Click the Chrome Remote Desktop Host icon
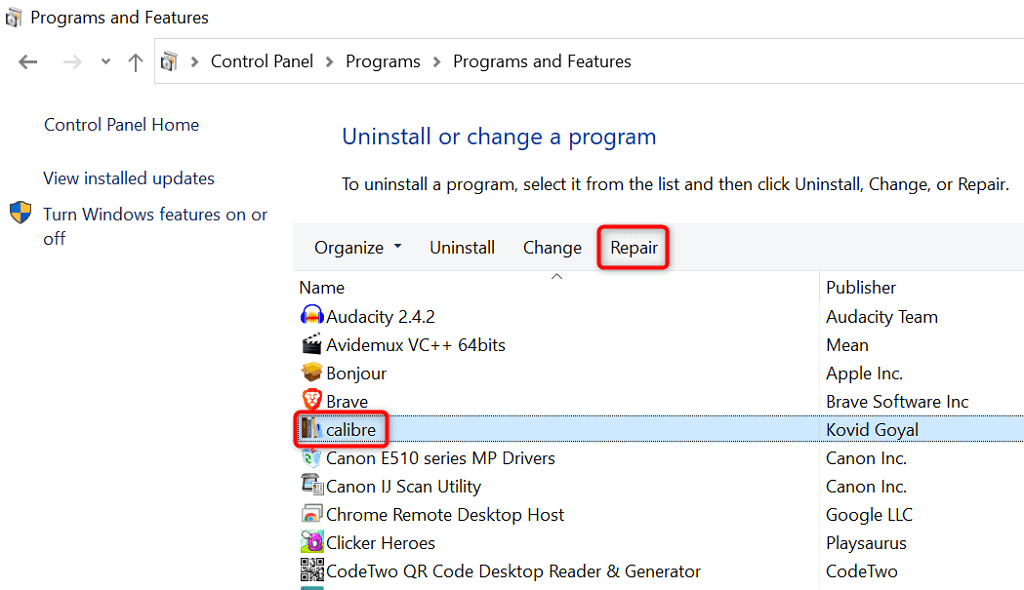 pos(312,514)
